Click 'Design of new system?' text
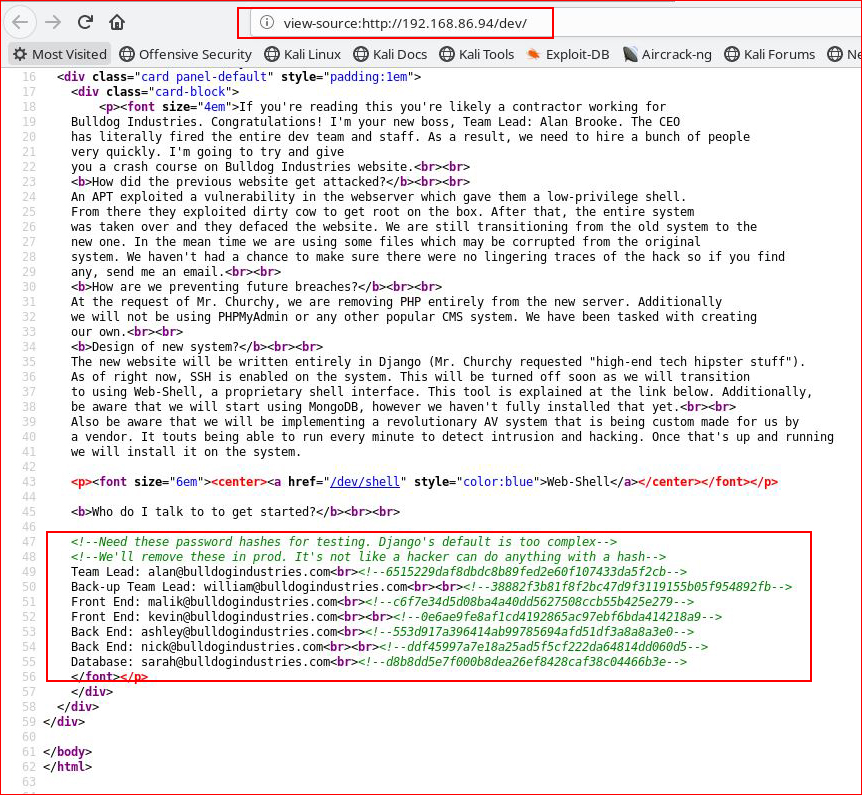This screenshot has width=862, height=795. tap(165, 347)
